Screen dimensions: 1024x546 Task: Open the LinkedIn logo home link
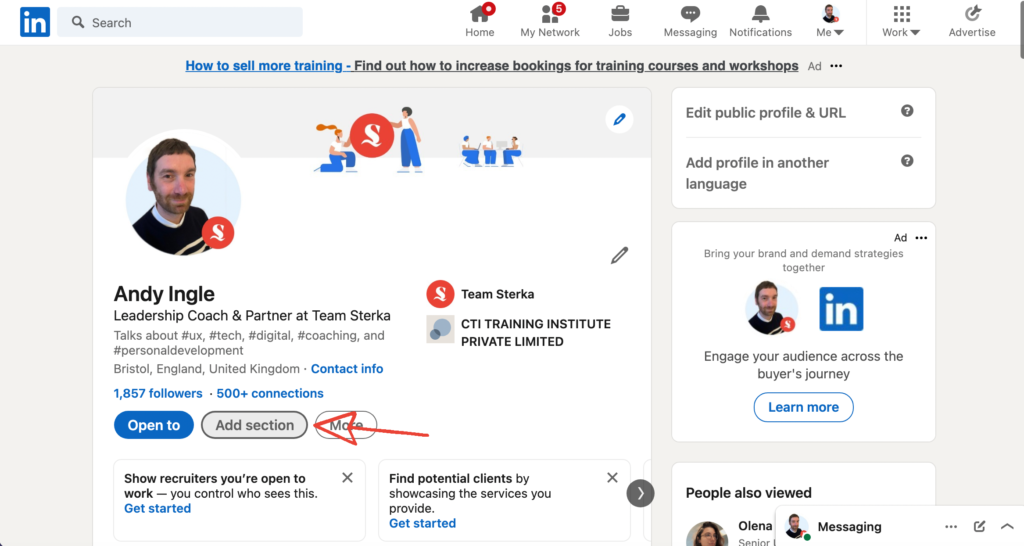[x=35, y=22]
